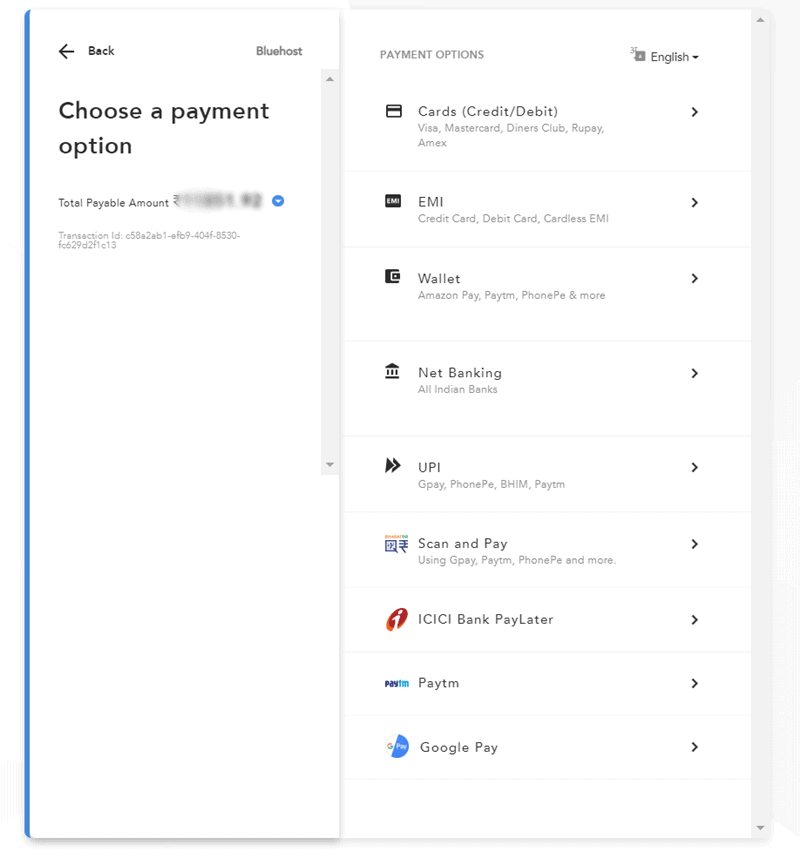Viewport: 800px width, 851px height.
Task: Open Wallet option via its chevron
Action: point(695,278)
